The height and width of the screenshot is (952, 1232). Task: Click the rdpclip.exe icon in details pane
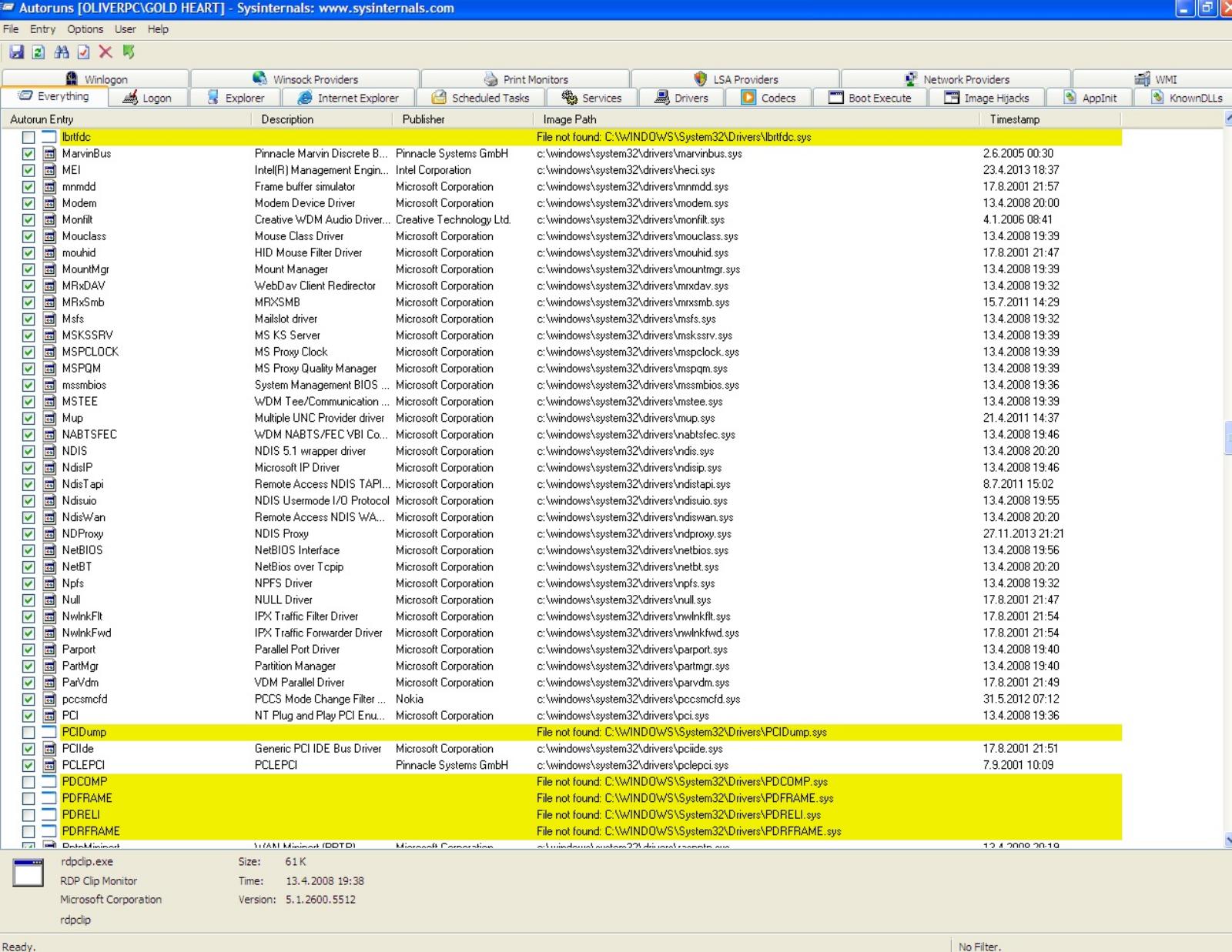click(28, 874)
